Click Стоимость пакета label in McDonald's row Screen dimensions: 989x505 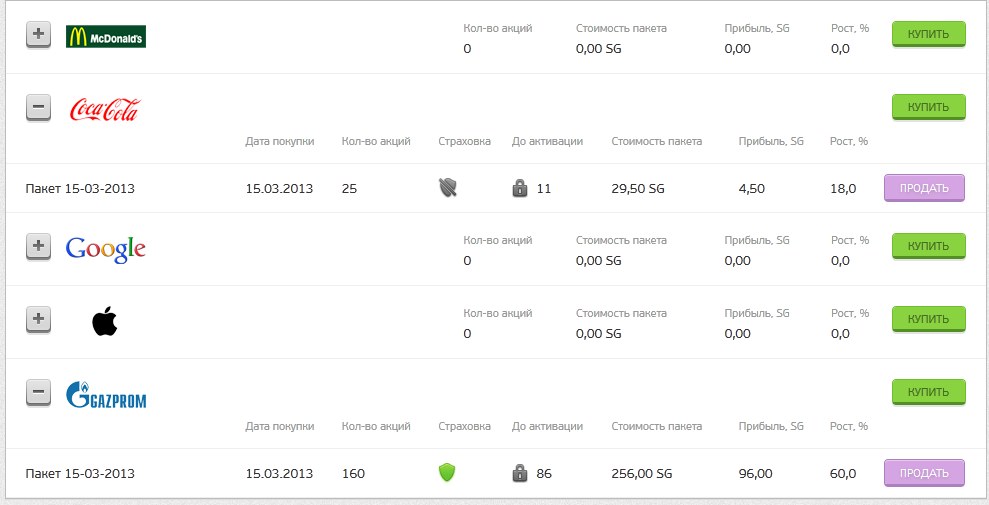coord(621,28)
